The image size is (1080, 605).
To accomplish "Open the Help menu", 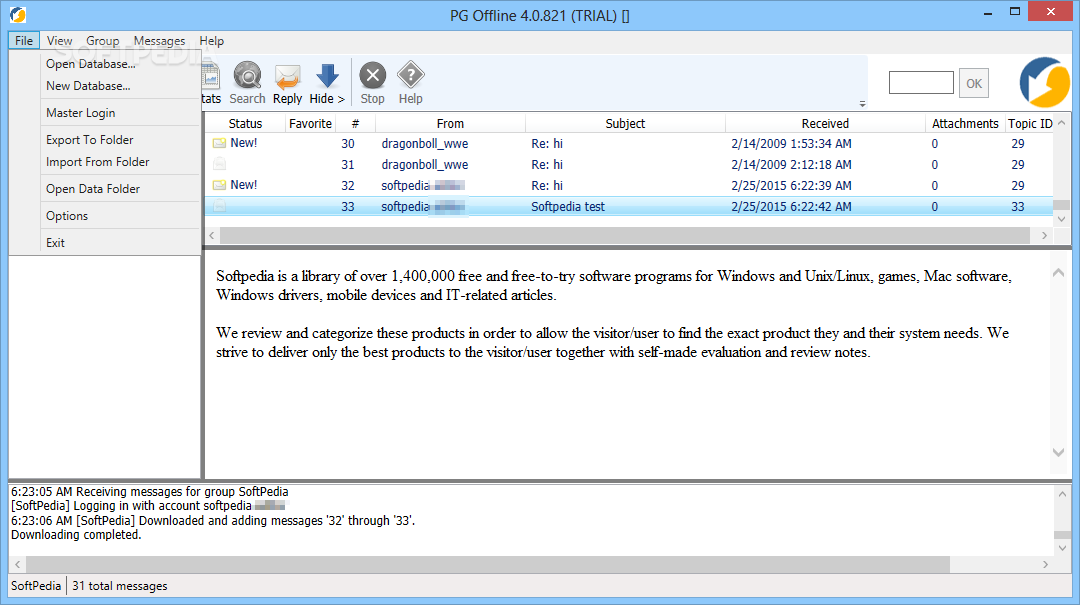I will pos(211,41).
